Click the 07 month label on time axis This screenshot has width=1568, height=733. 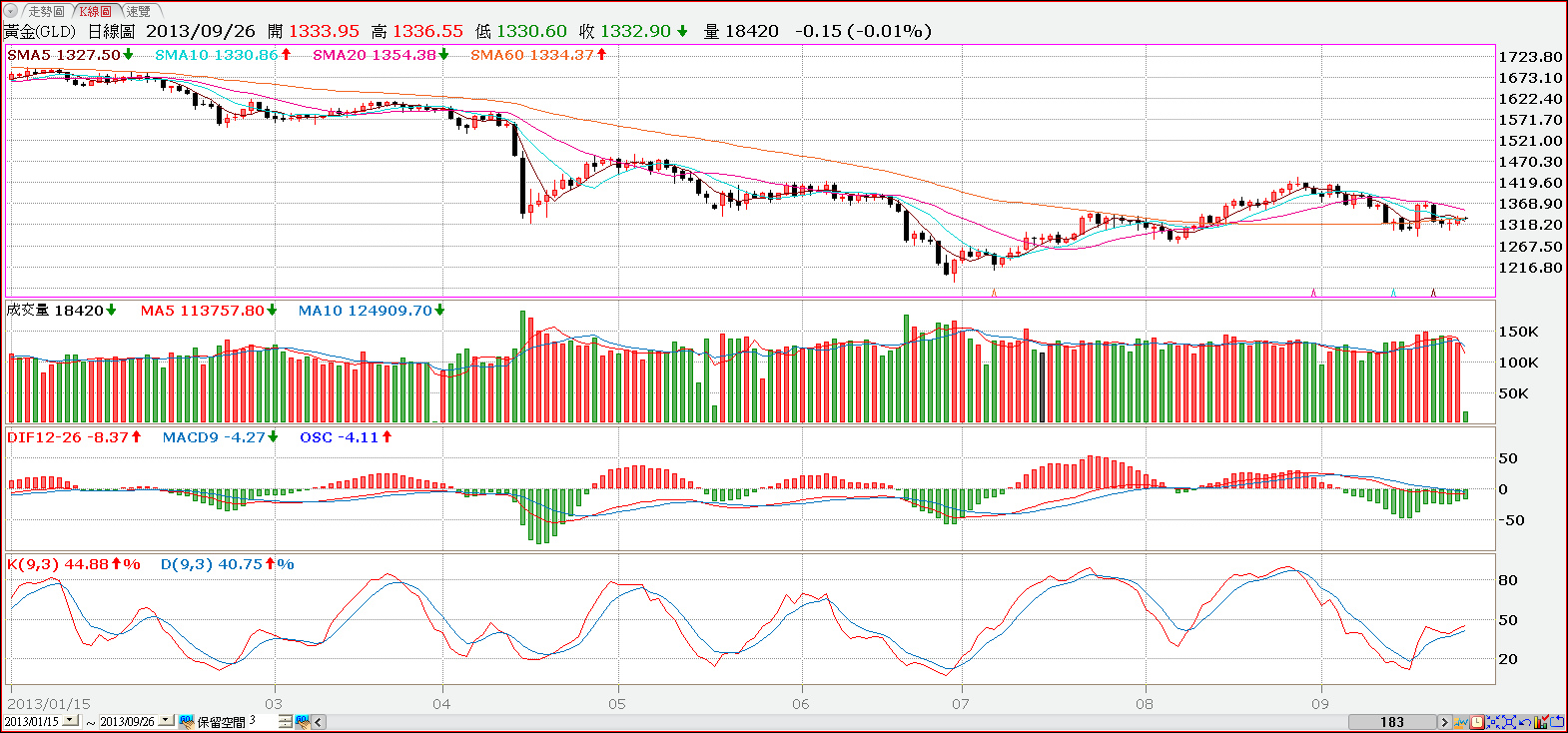click(x=960, y=704)
